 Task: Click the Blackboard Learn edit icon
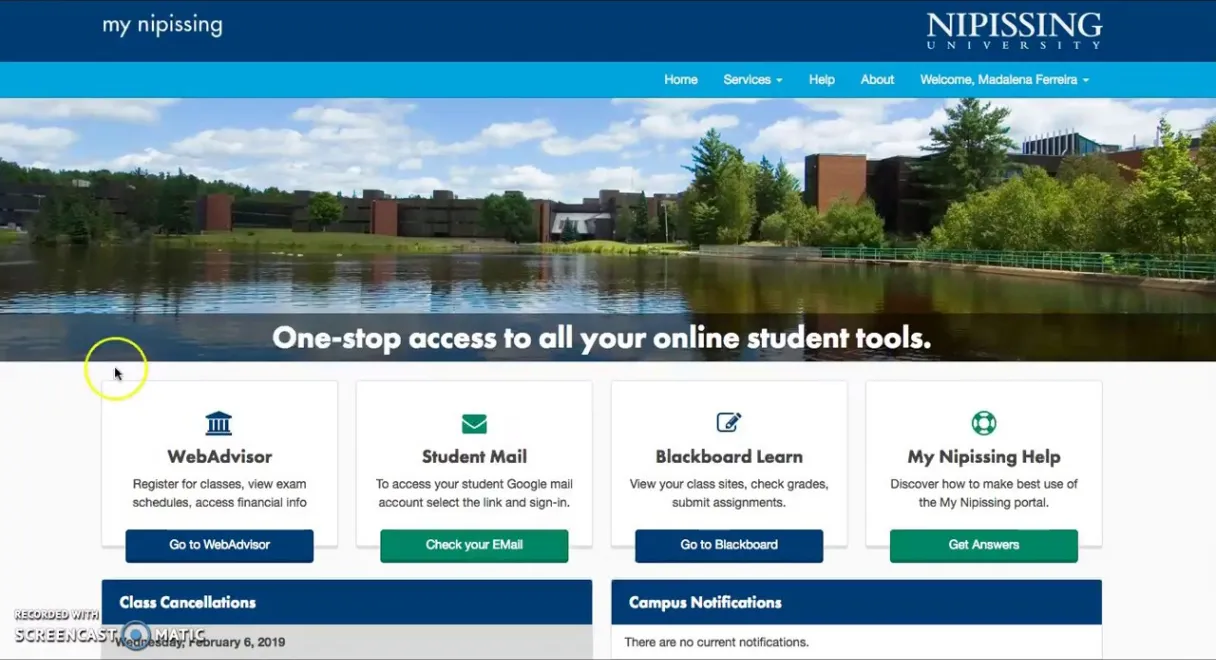[x=729, y=423]
